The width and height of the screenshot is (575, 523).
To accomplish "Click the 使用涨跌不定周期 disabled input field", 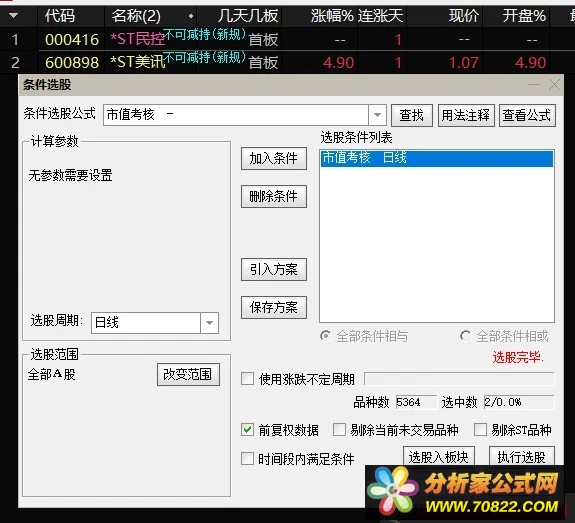I will point(459,378).
